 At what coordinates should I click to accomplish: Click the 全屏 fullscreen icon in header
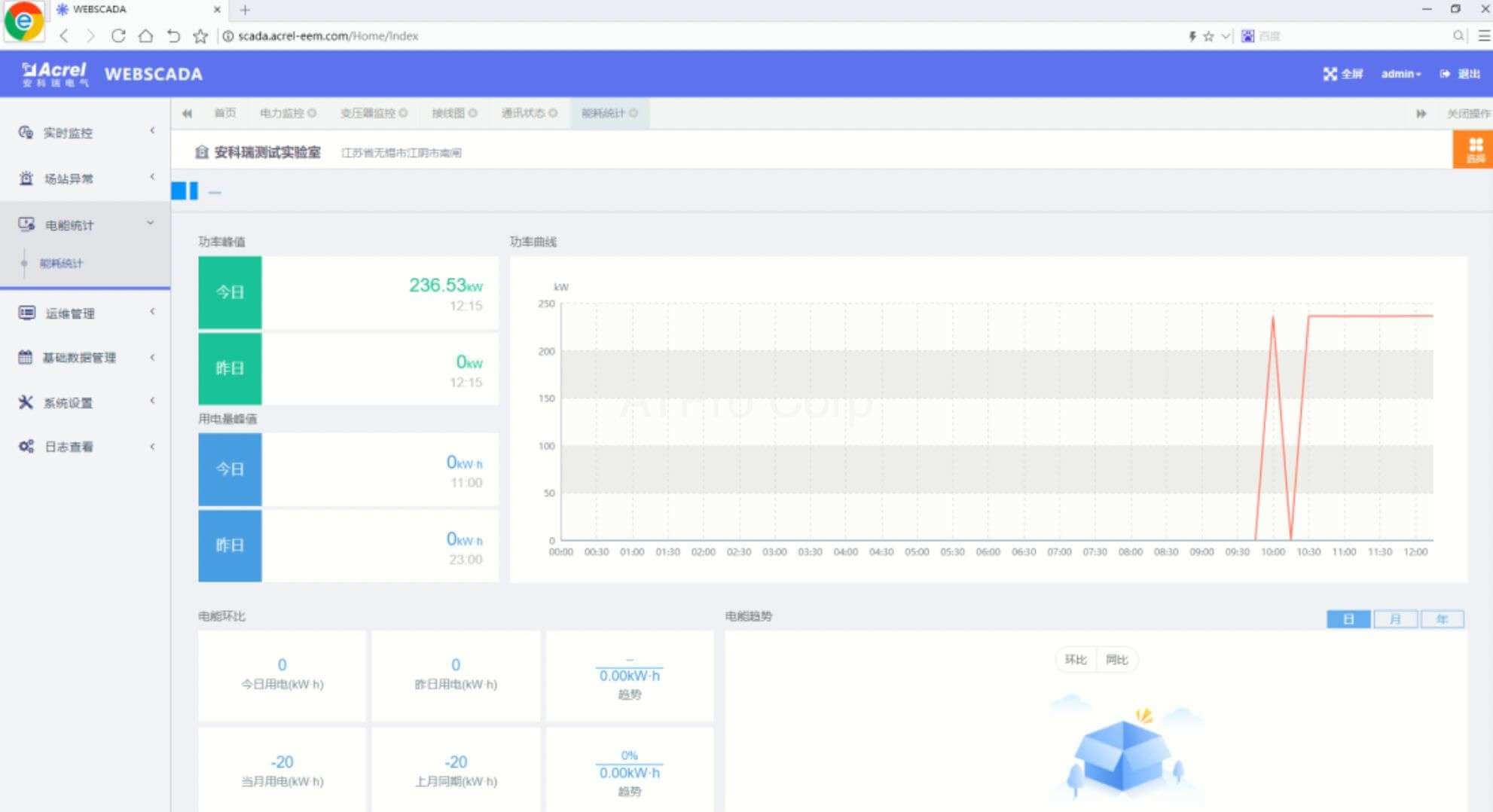[x=1330, y=74]
